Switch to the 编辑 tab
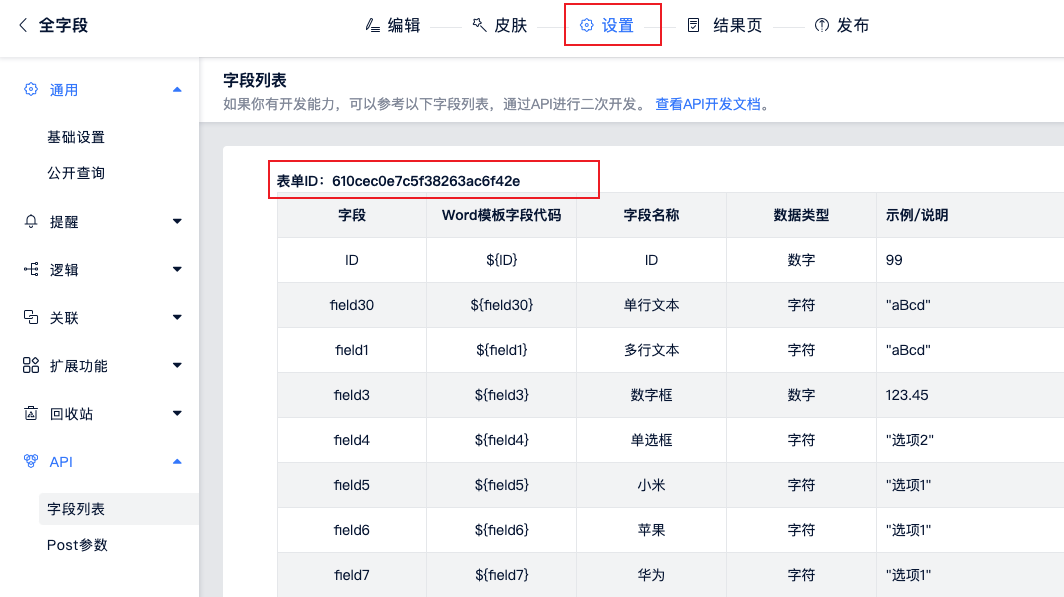The height and width of the screenshot is (597, 1064). [x=393, y=25]
